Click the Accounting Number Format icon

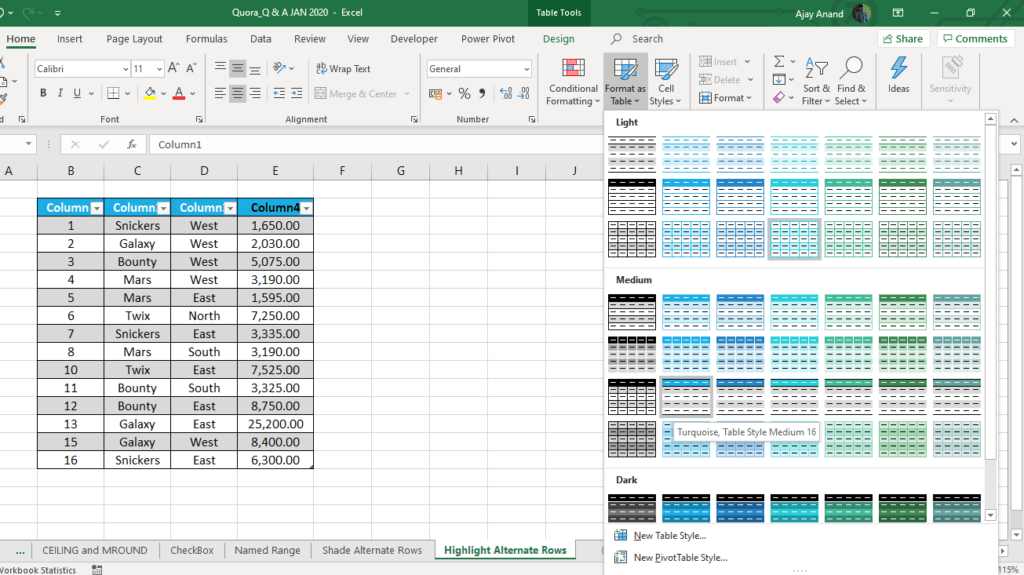436,93
